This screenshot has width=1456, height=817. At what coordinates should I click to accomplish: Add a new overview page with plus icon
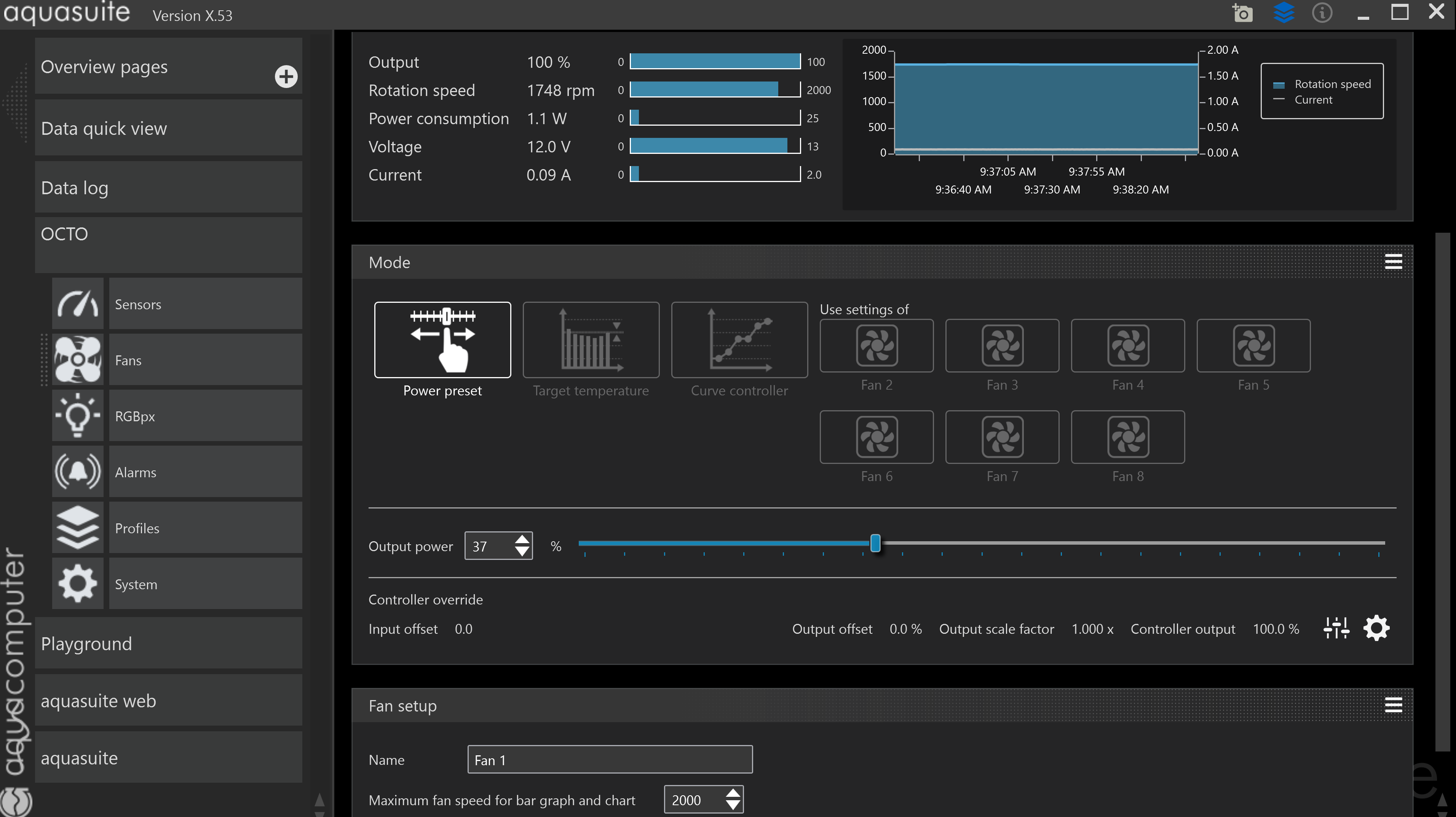click(286, 76)
